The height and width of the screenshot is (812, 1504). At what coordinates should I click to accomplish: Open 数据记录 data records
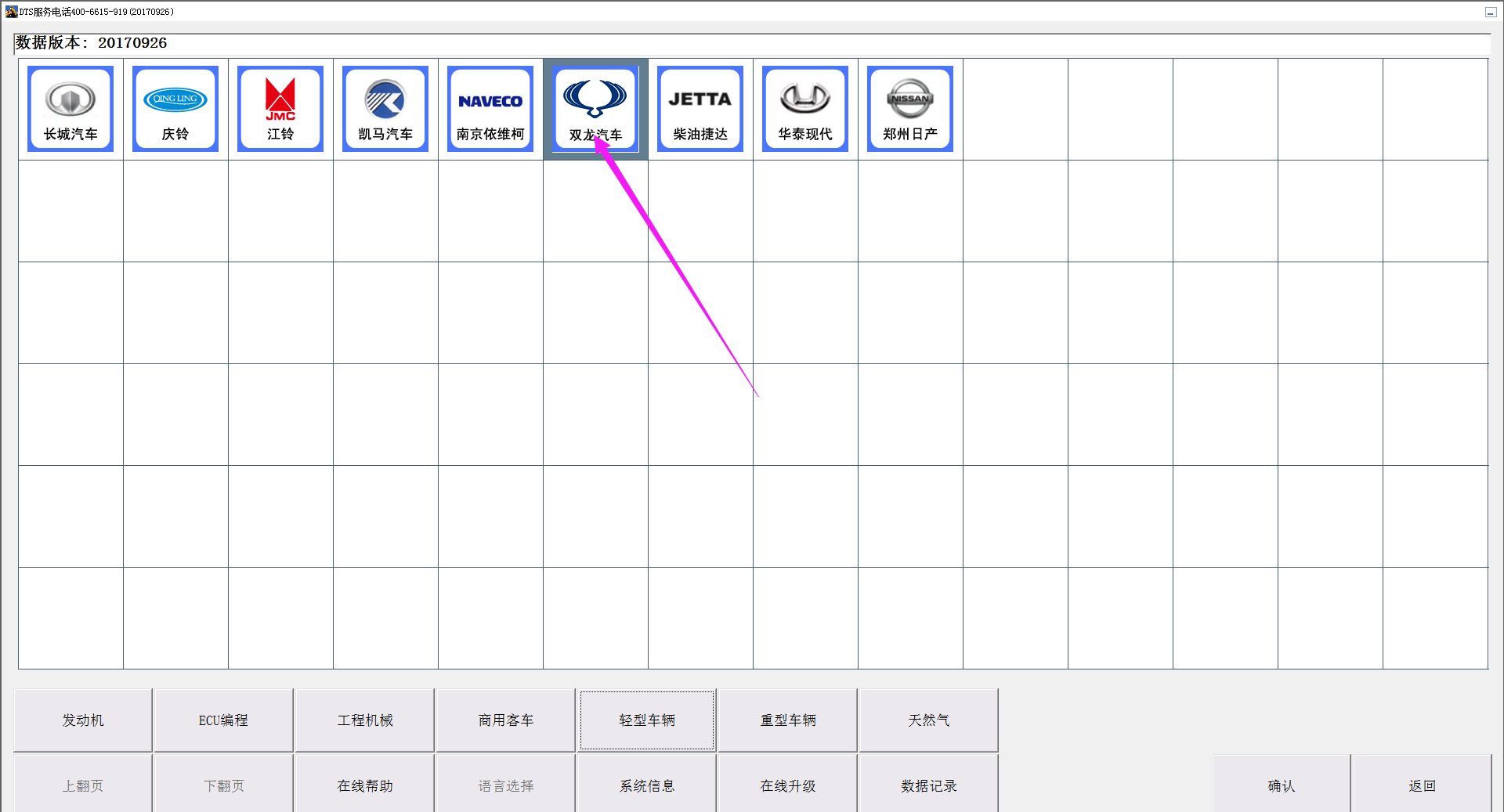tap(929, 785)
